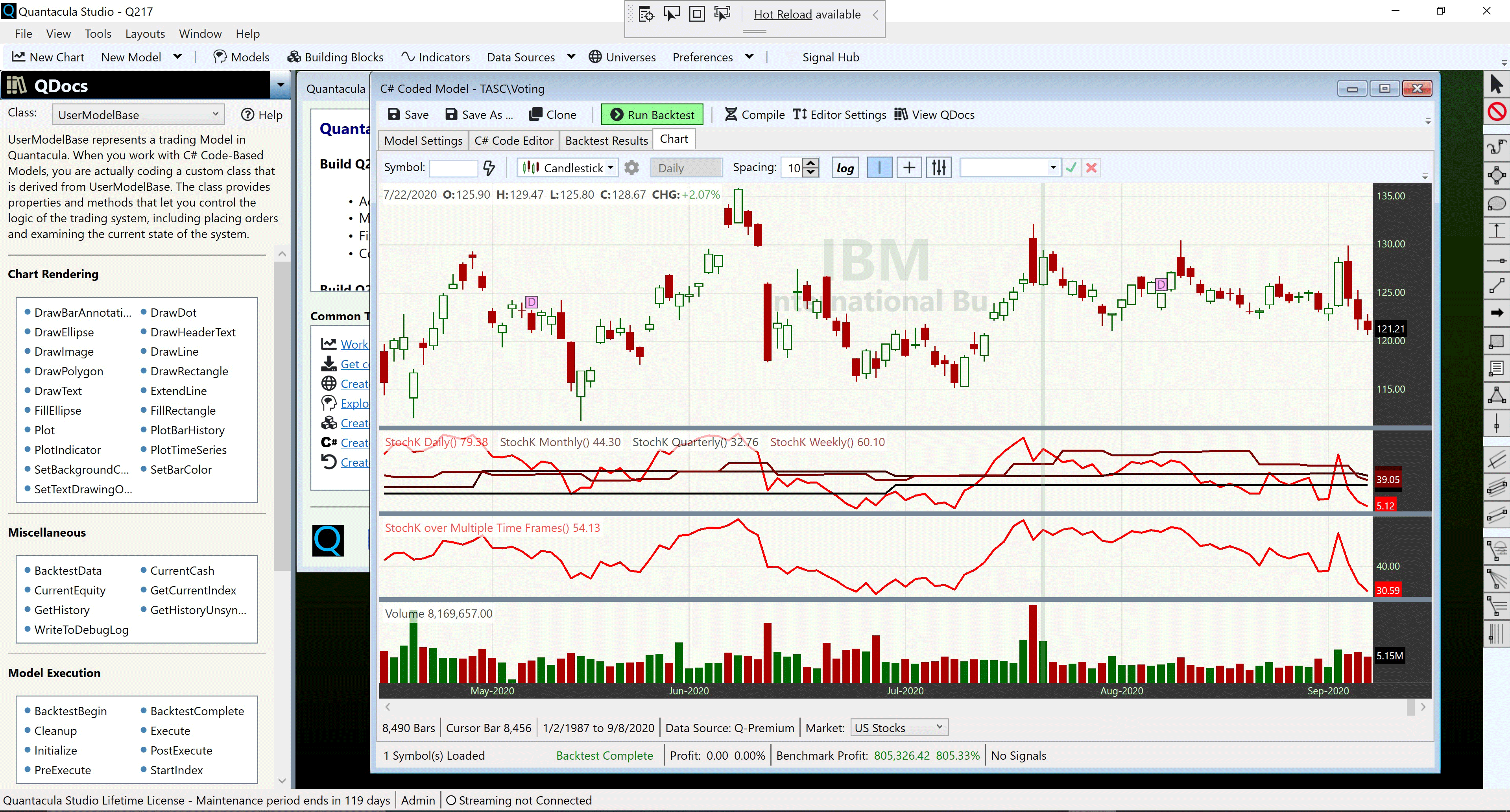The width and height of the screenshot is (1510, 812).
Task: Open Universes from main toolbar
Action: pyautogui.click(x=622, y=57)
